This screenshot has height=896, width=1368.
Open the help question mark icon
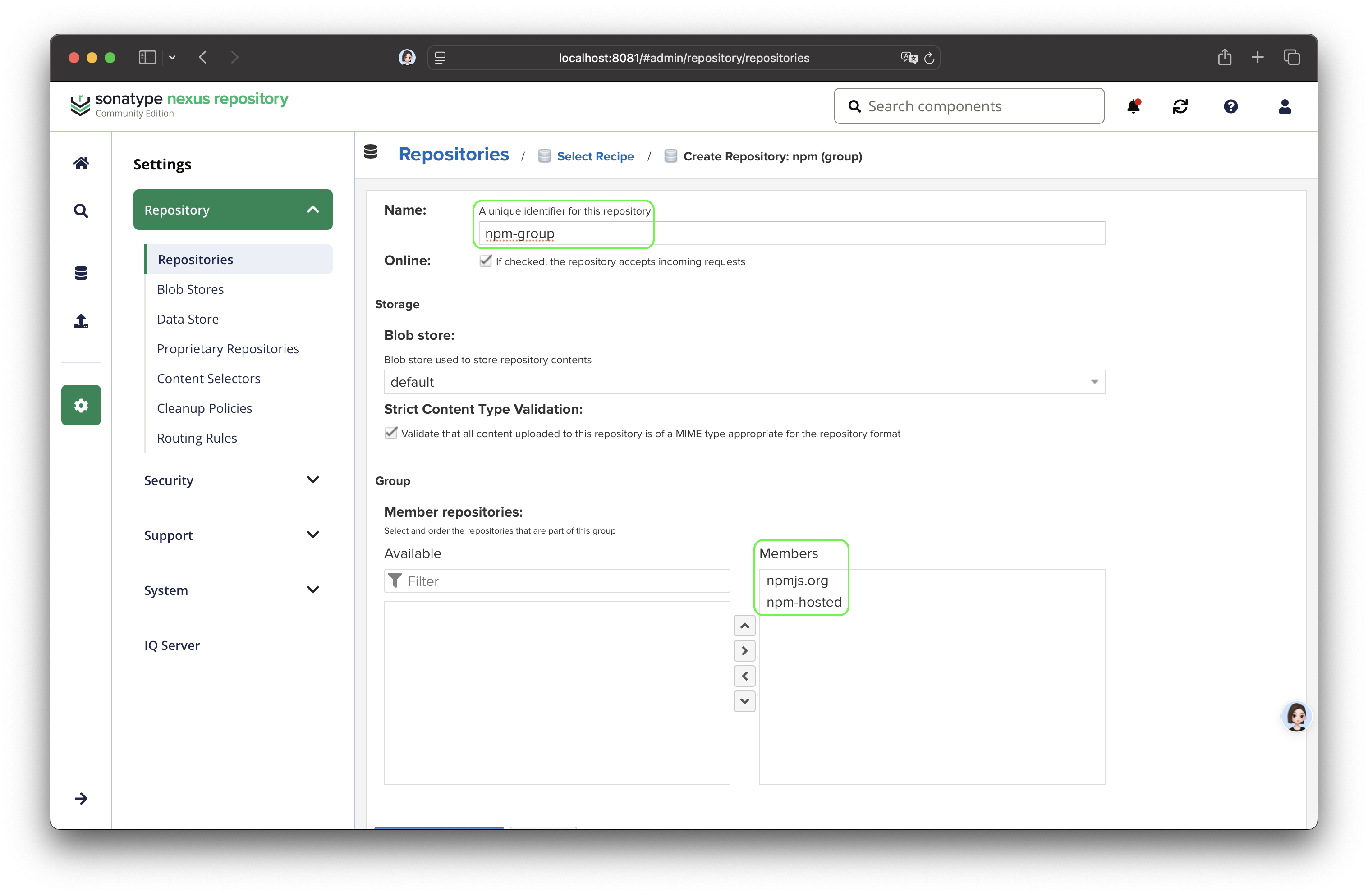(1230, 106)
